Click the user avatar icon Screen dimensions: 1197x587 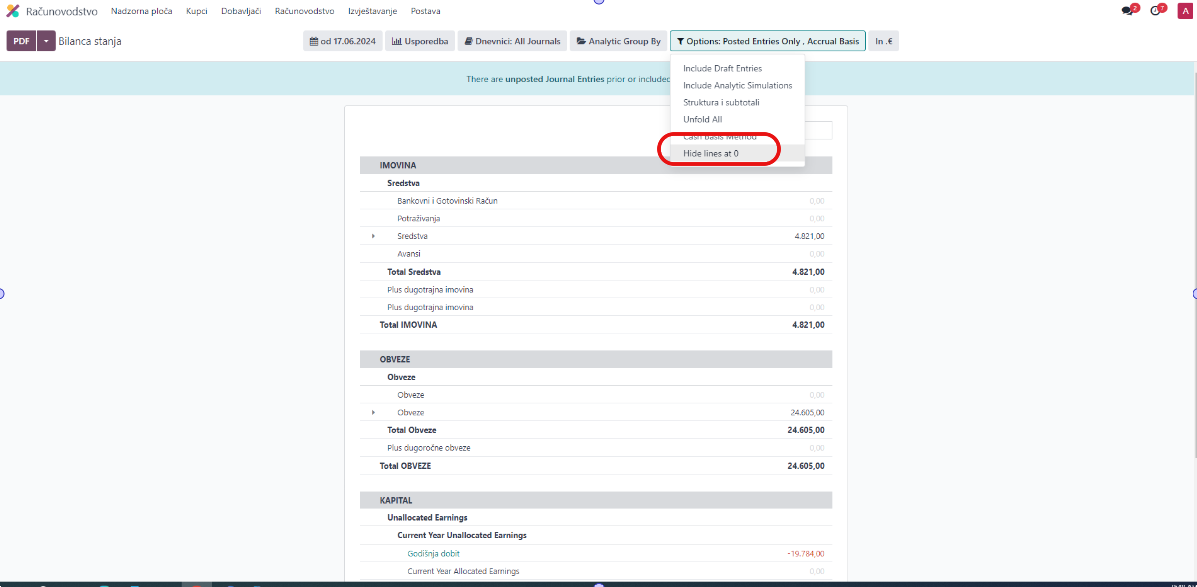coord(1185,11)
